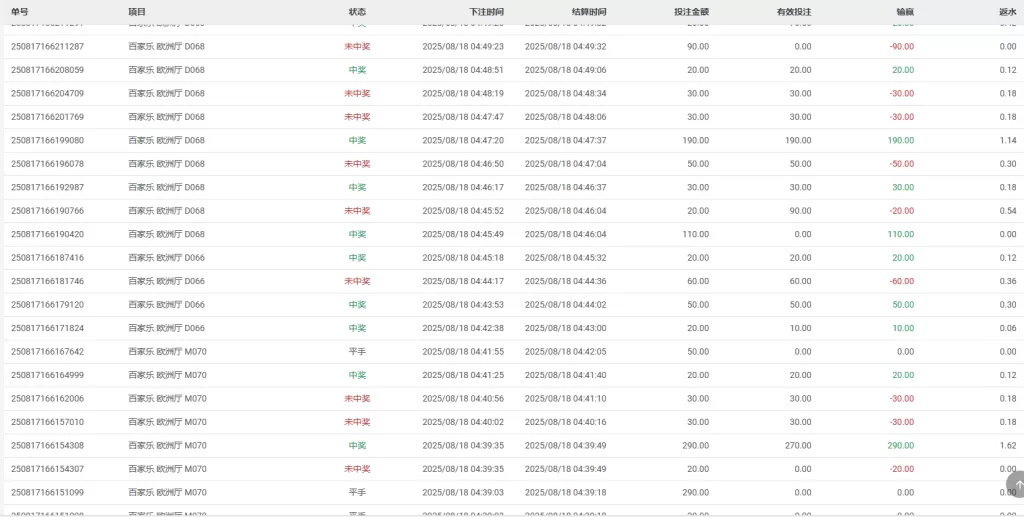Click bet amount 290.00 of order 250817166151099
The image size is (1024, 517).
tap(696, 493)
